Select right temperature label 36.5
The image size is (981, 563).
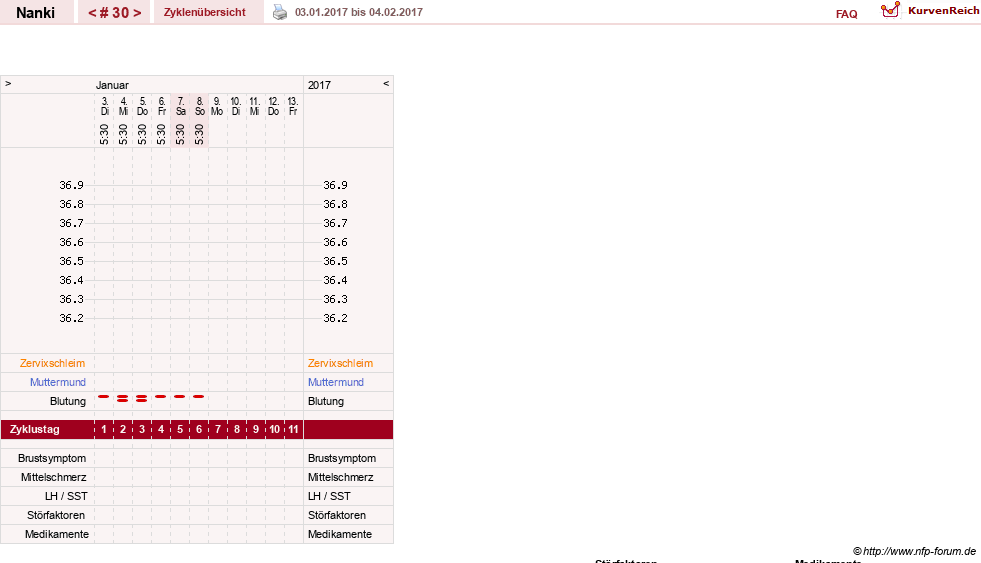(x=335, y=261)
